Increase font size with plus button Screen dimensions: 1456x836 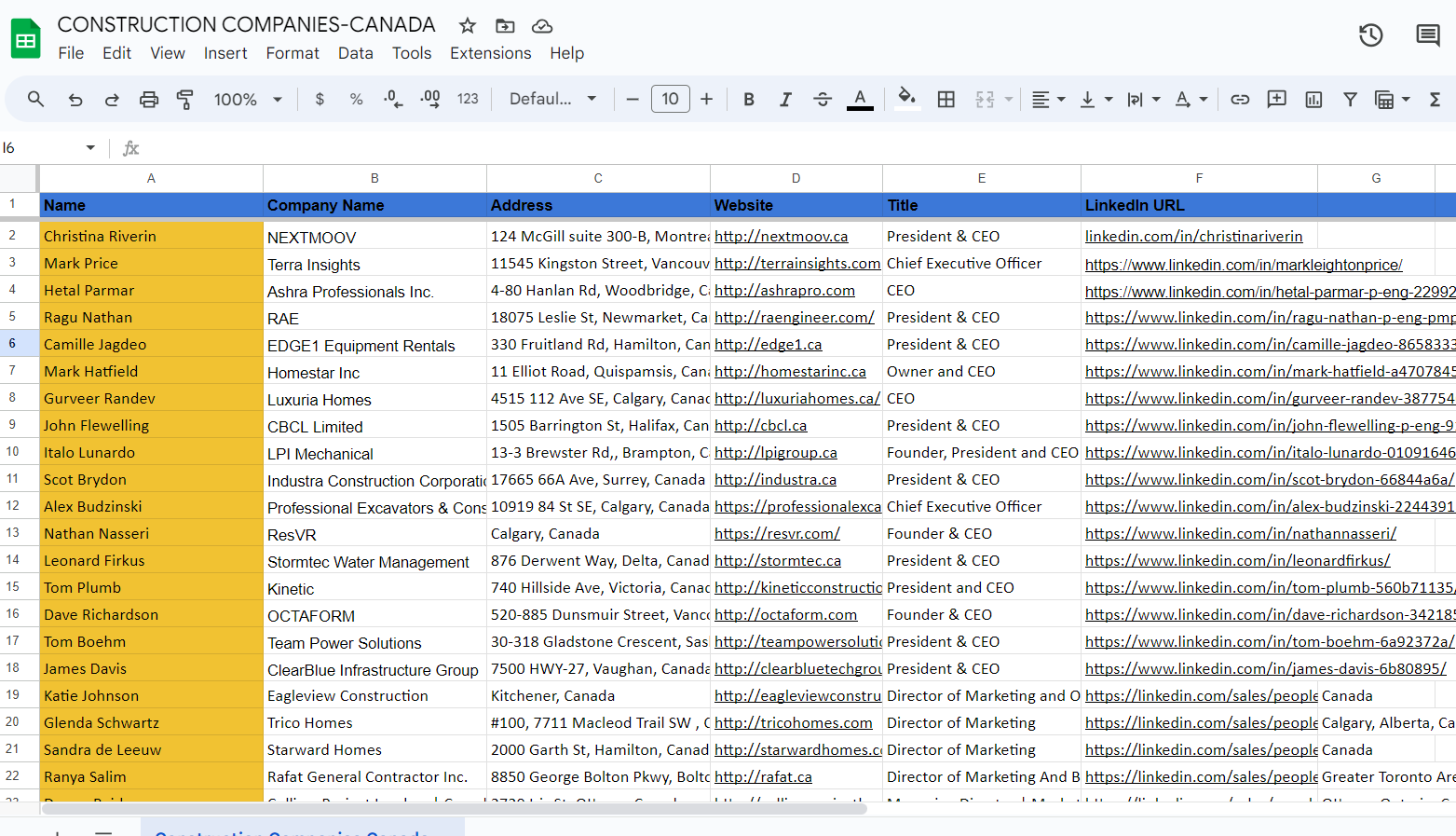pos(706,99)
